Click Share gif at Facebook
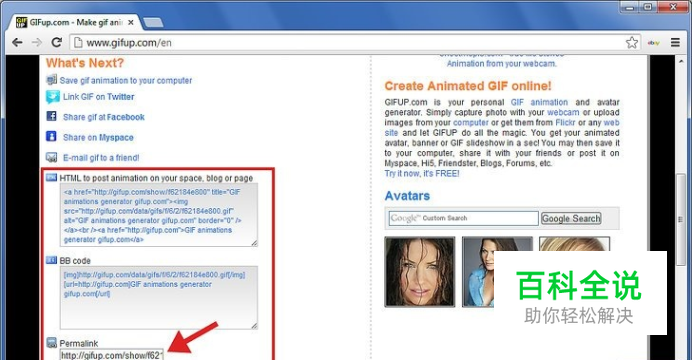The width and height of the screenshot is (692, 360). pyautogui.click(x=104, y=117)
